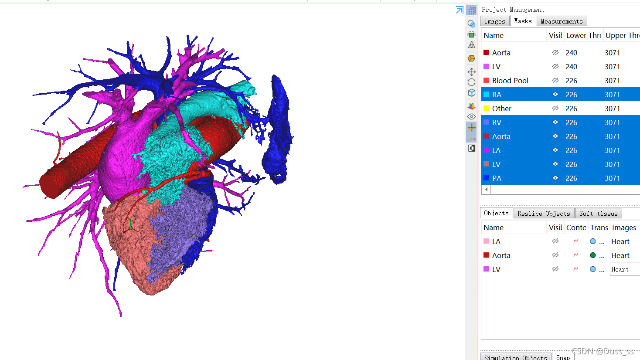Click the pan view cross-arrows icon
The width and height of the screenshot is (640, 360).
pos(471,72)
